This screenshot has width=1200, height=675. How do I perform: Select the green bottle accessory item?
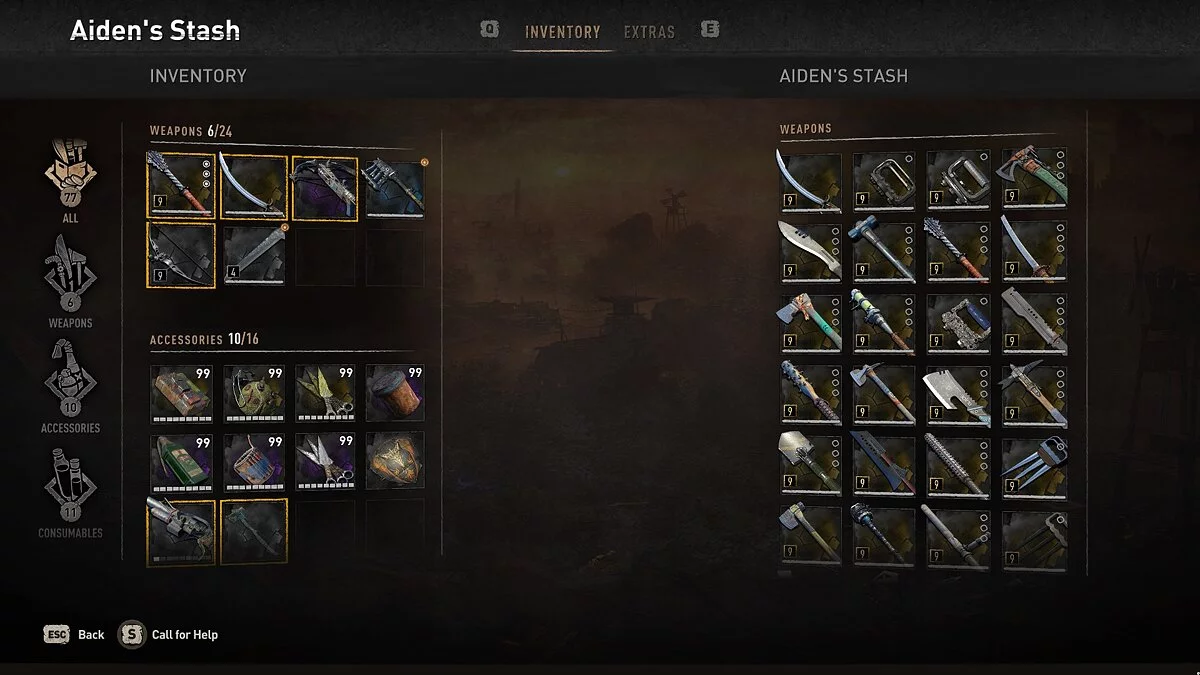(182, 462)
